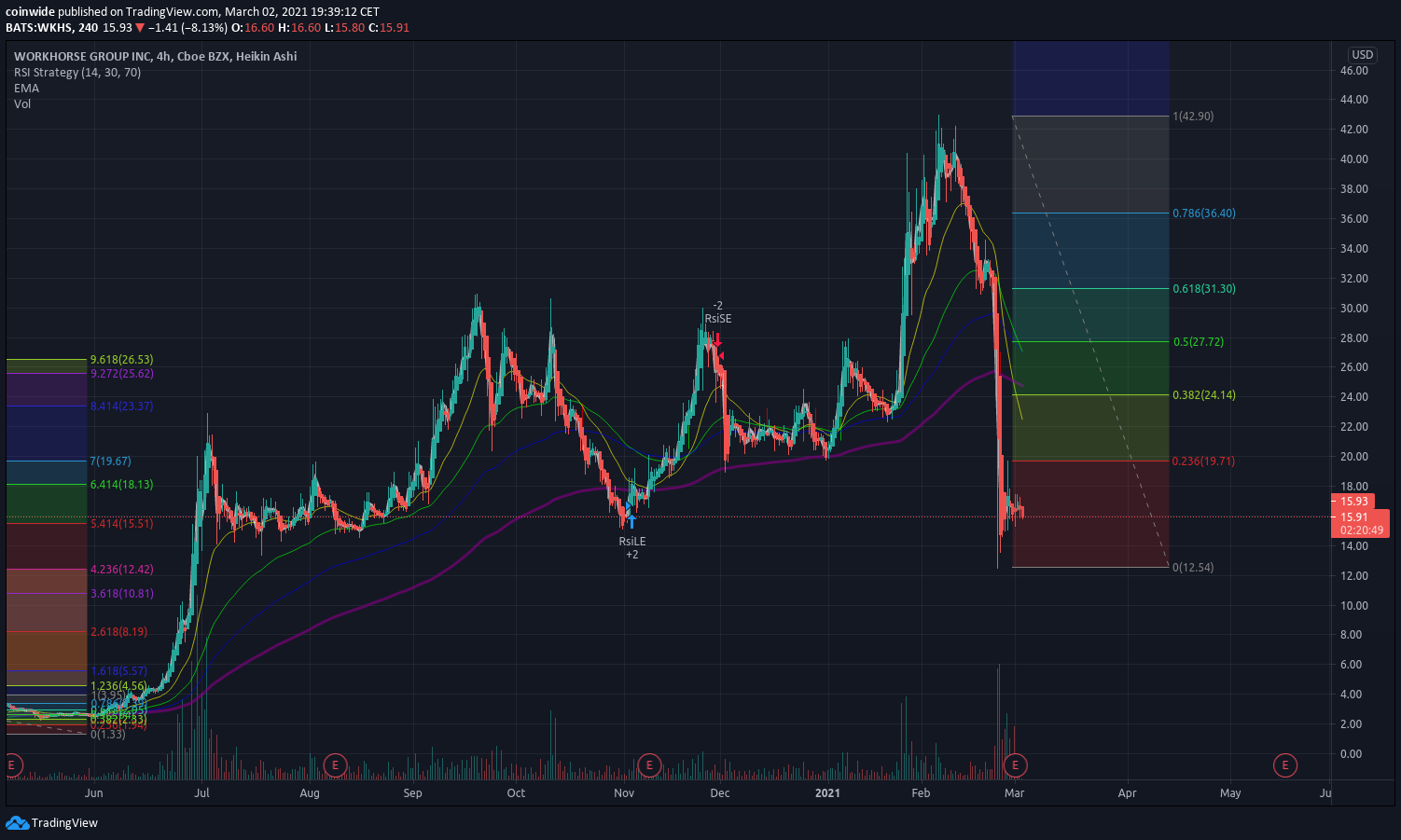Click the 0.00 price axis value
This screenshot has width=1401, height=840.
tap(1351, 754)
